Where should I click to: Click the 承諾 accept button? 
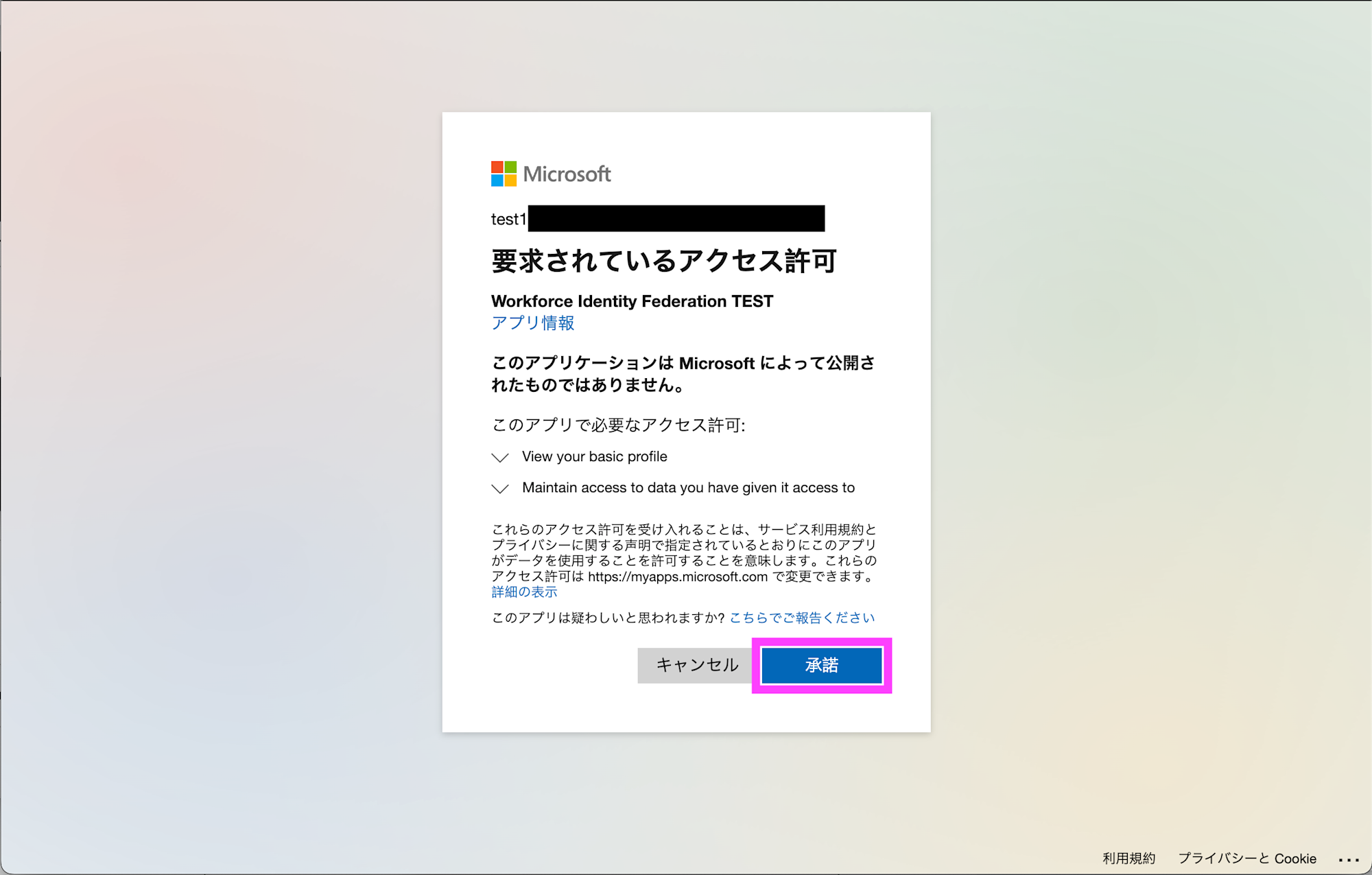coord(822,665)
